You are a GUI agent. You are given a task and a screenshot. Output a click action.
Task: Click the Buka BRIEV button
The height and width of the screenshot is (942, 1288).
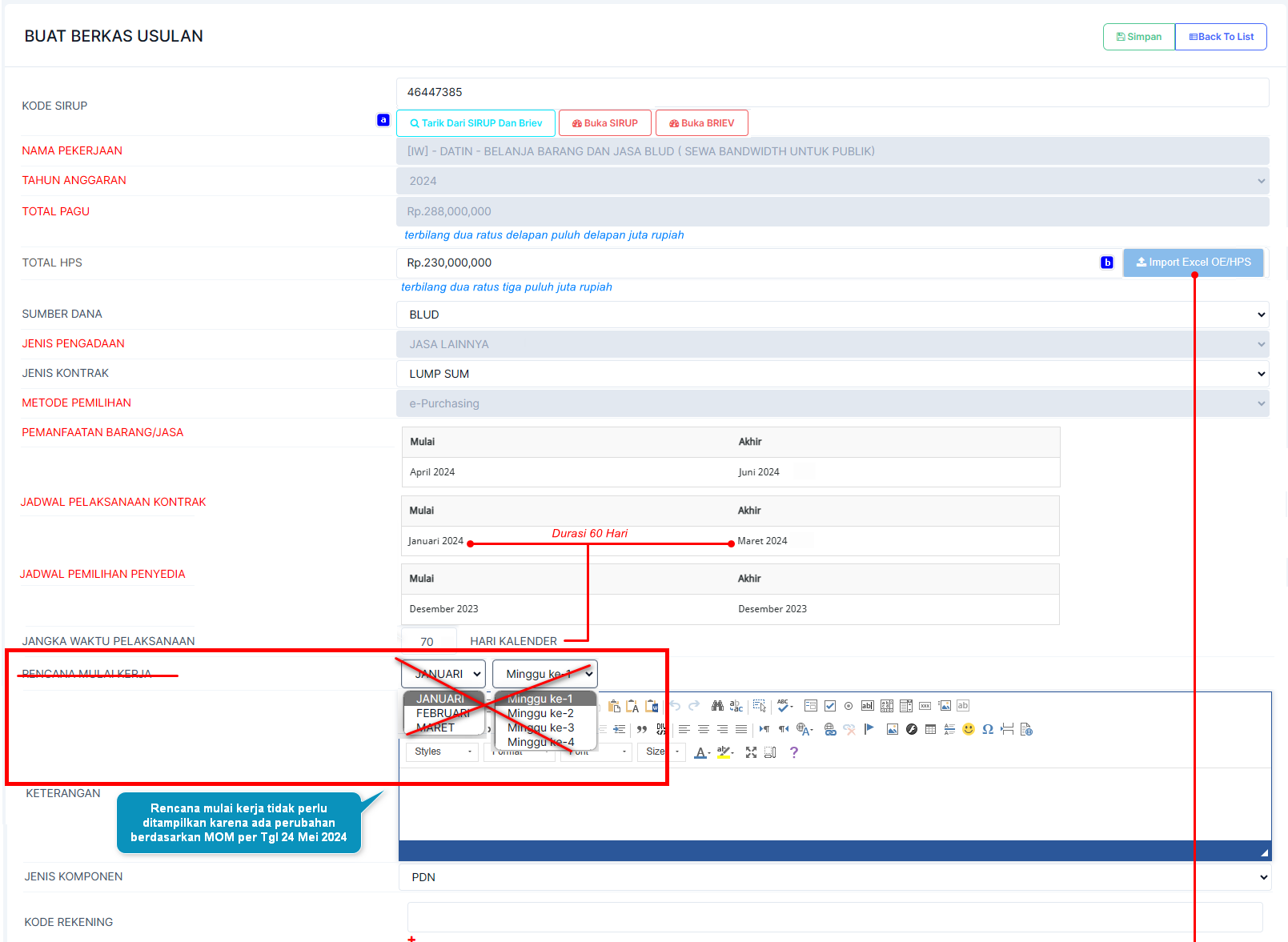coord(702,123)
